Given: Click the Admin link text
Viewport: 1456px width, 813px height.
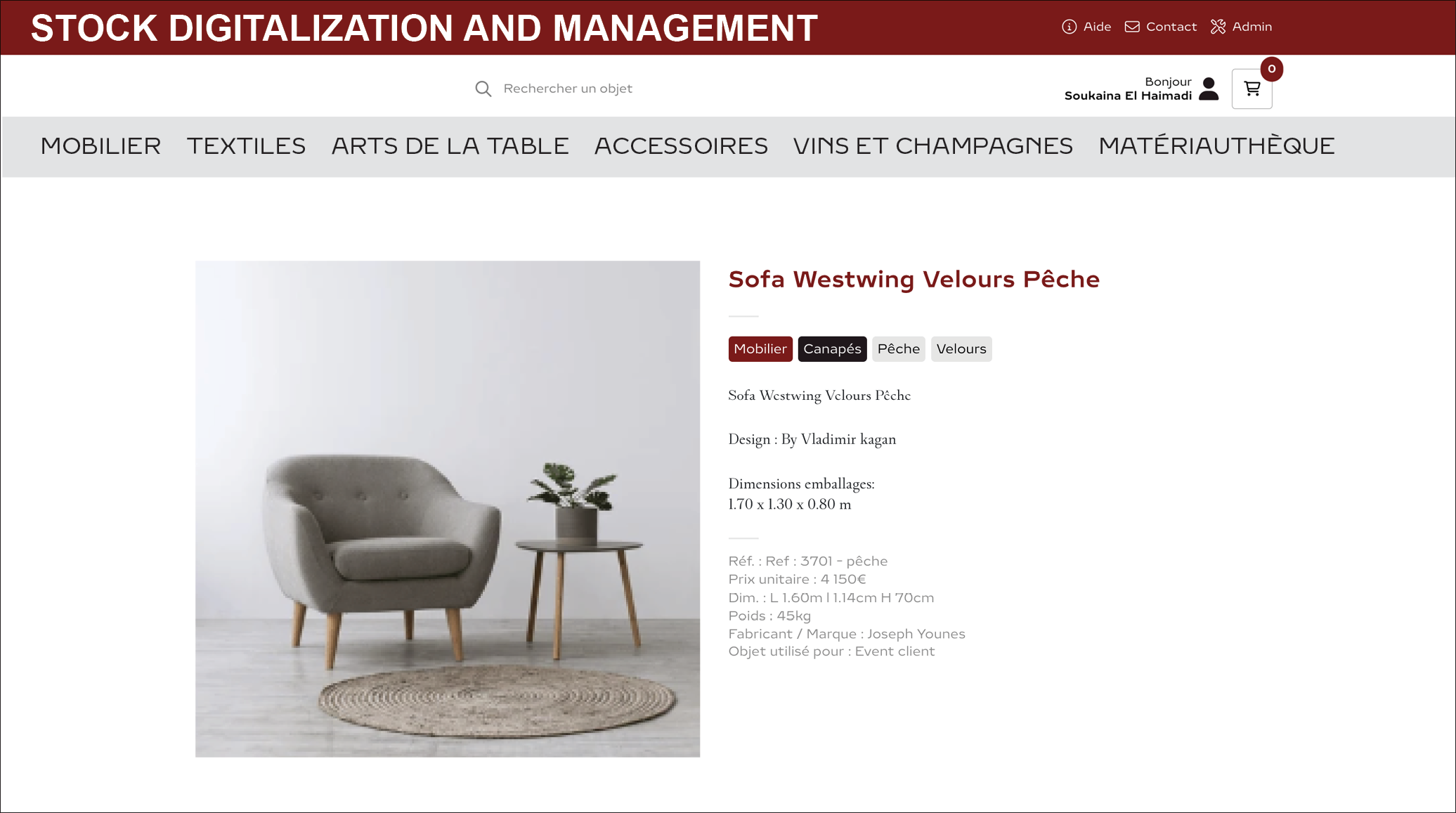Looking at the screenshot, I should coord(1252,27).
